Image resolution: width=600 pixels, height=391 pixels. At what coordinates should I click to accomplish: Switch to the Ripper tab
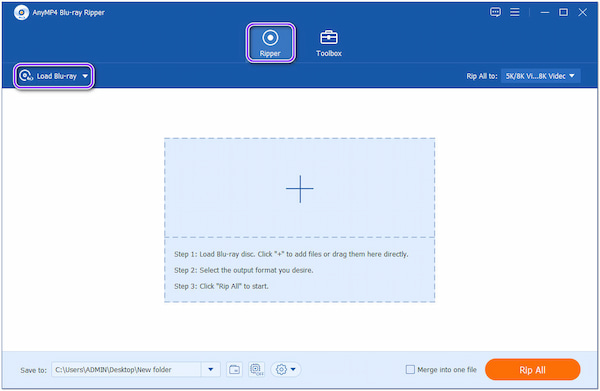pyautogui.click(x=270, y=42)
